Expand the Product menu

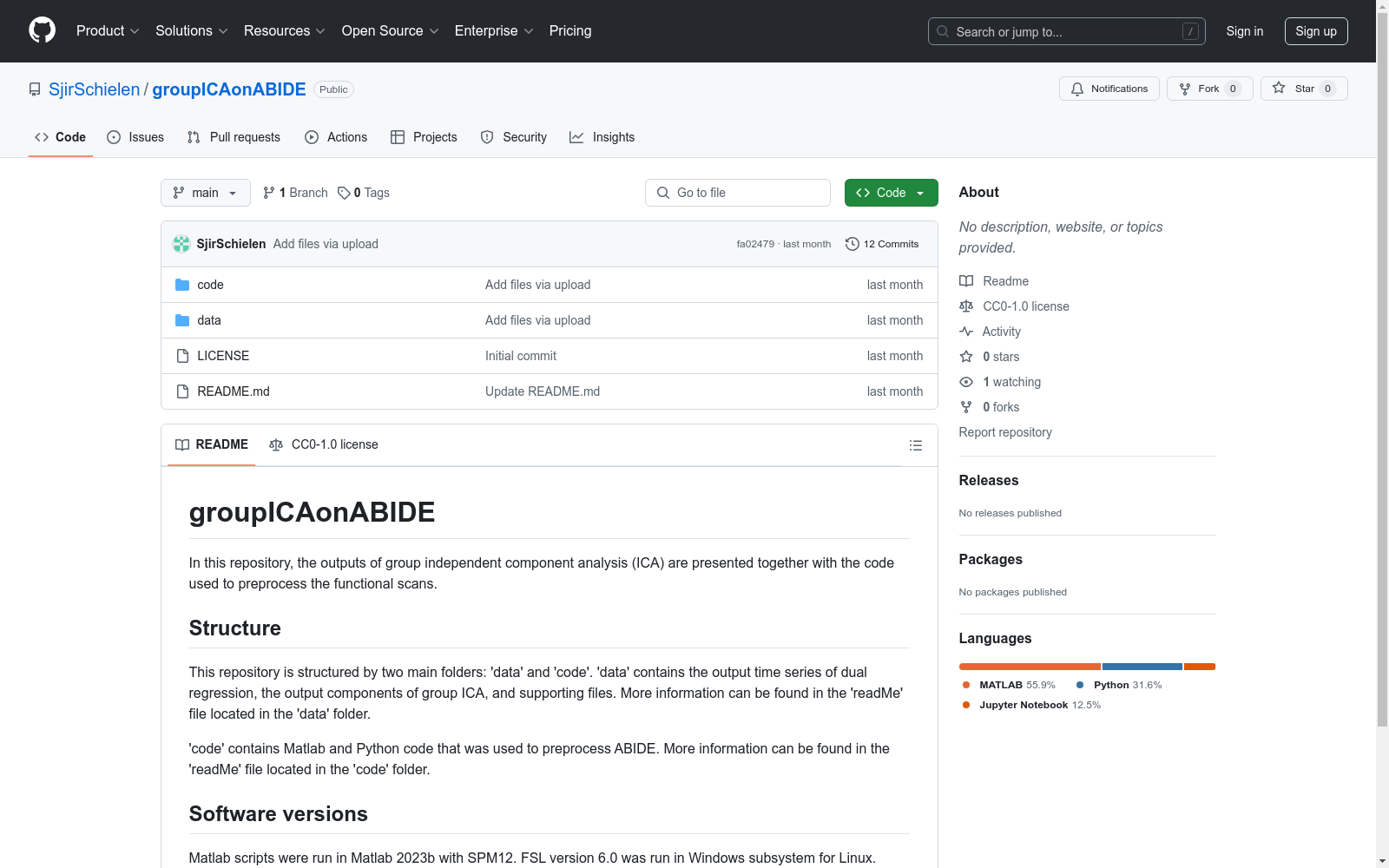[x=108, y=30]
